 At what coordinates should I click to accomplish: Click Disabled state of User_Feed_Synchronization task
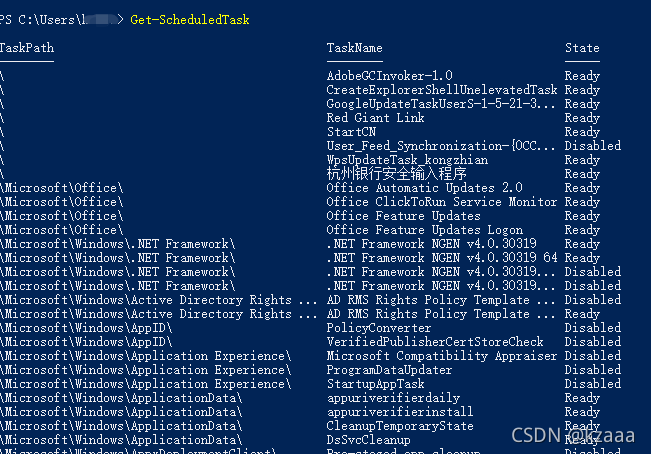pyautogui.click(x=592, y=146)
